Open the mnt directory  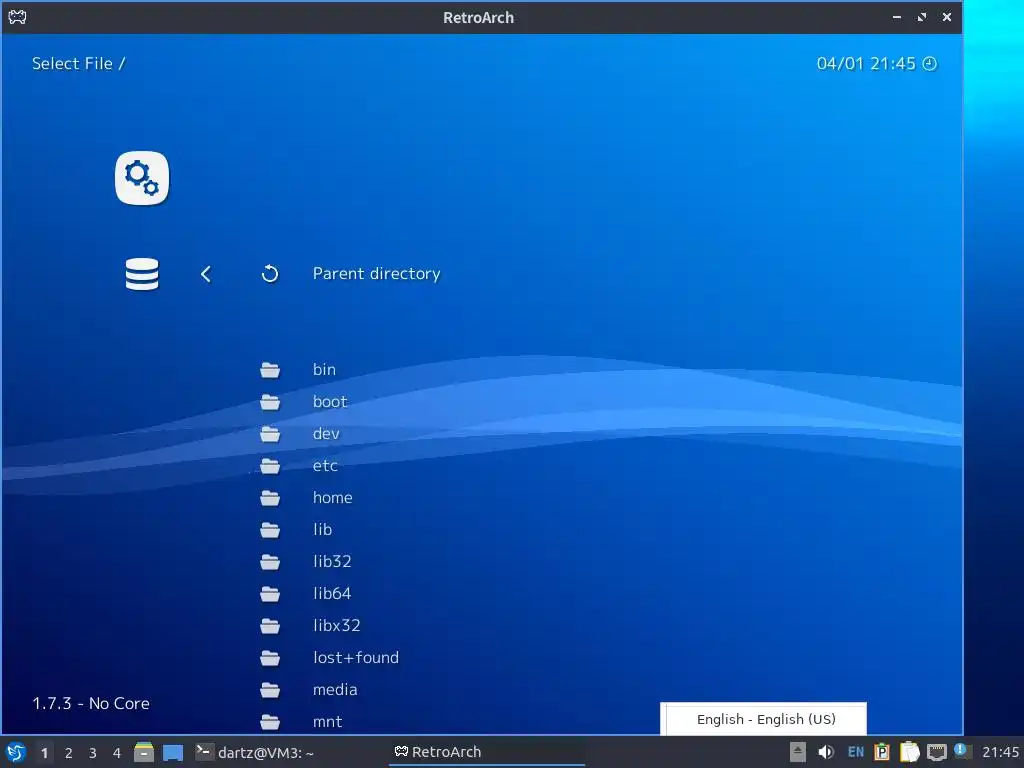pos(327,722)
